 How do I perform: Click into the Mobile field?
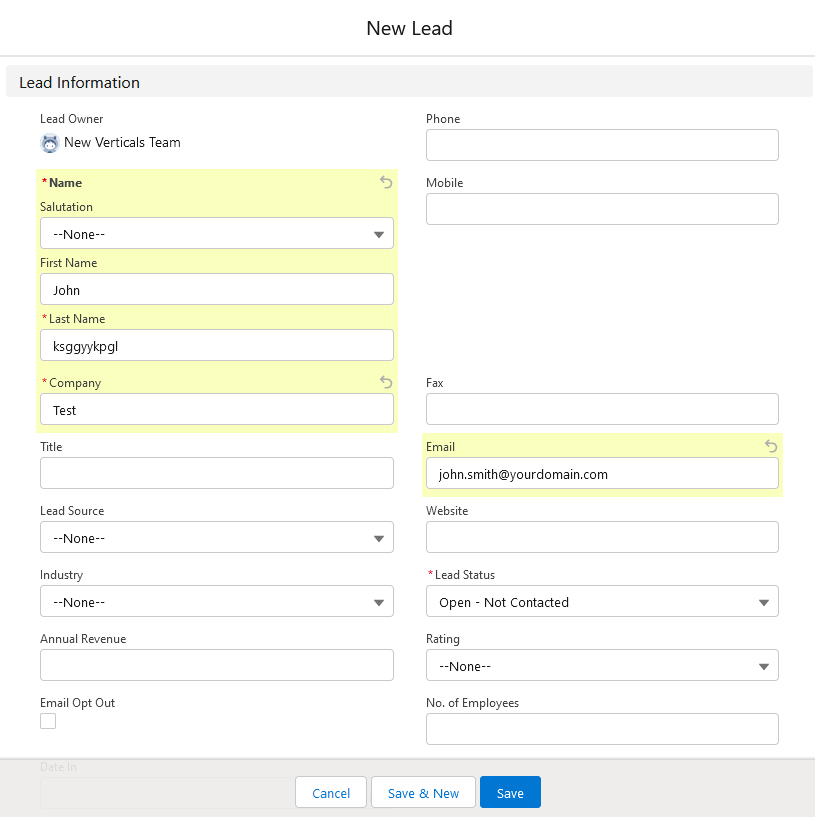pos(602,209)
